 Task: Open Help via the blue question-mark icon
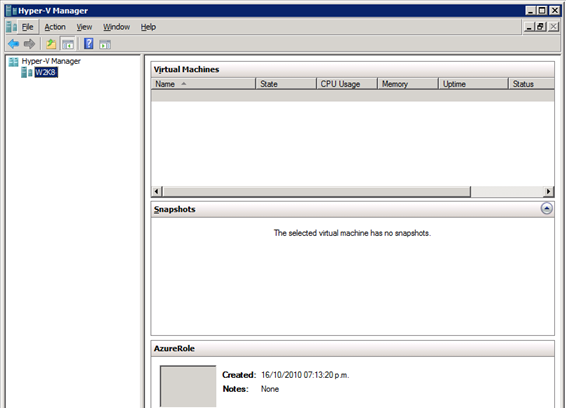point(88,44)
